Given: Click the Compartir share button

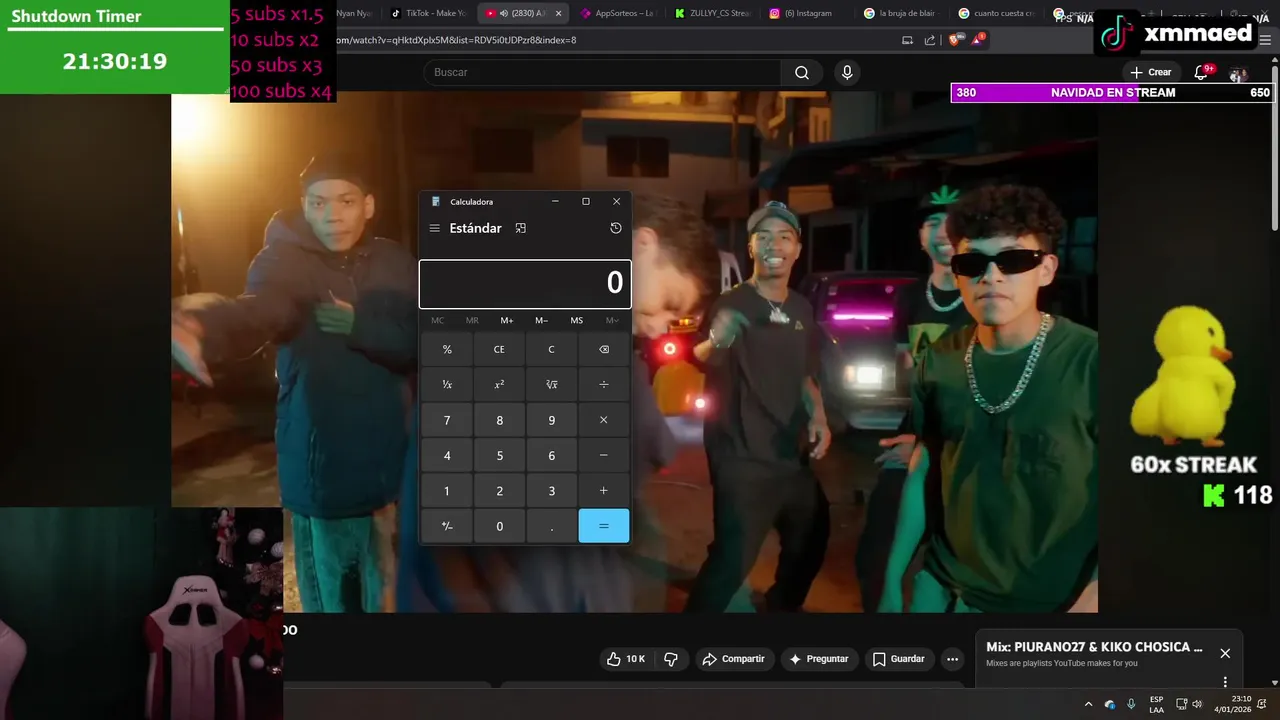Looking at the screenshot, I should [x=733, y=659].
